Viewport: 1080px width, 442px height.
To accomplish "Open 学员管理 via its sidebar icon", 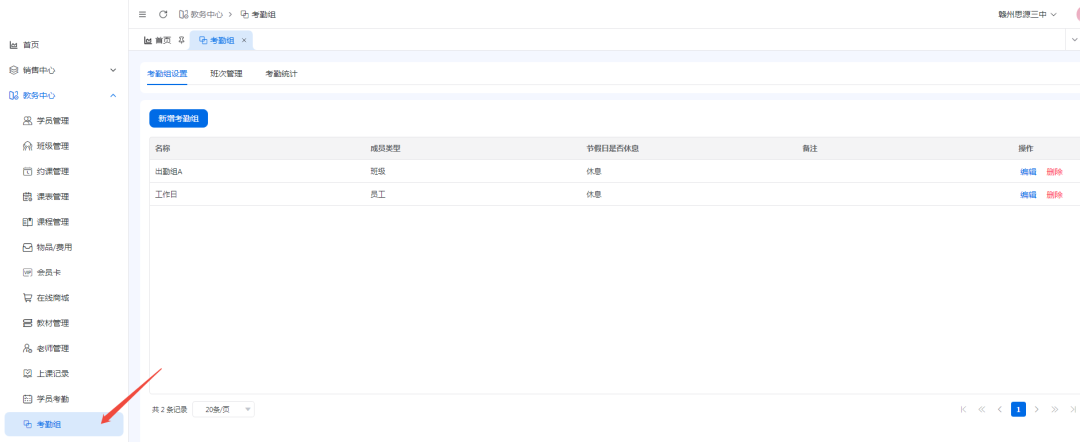I will pos(28,121).
